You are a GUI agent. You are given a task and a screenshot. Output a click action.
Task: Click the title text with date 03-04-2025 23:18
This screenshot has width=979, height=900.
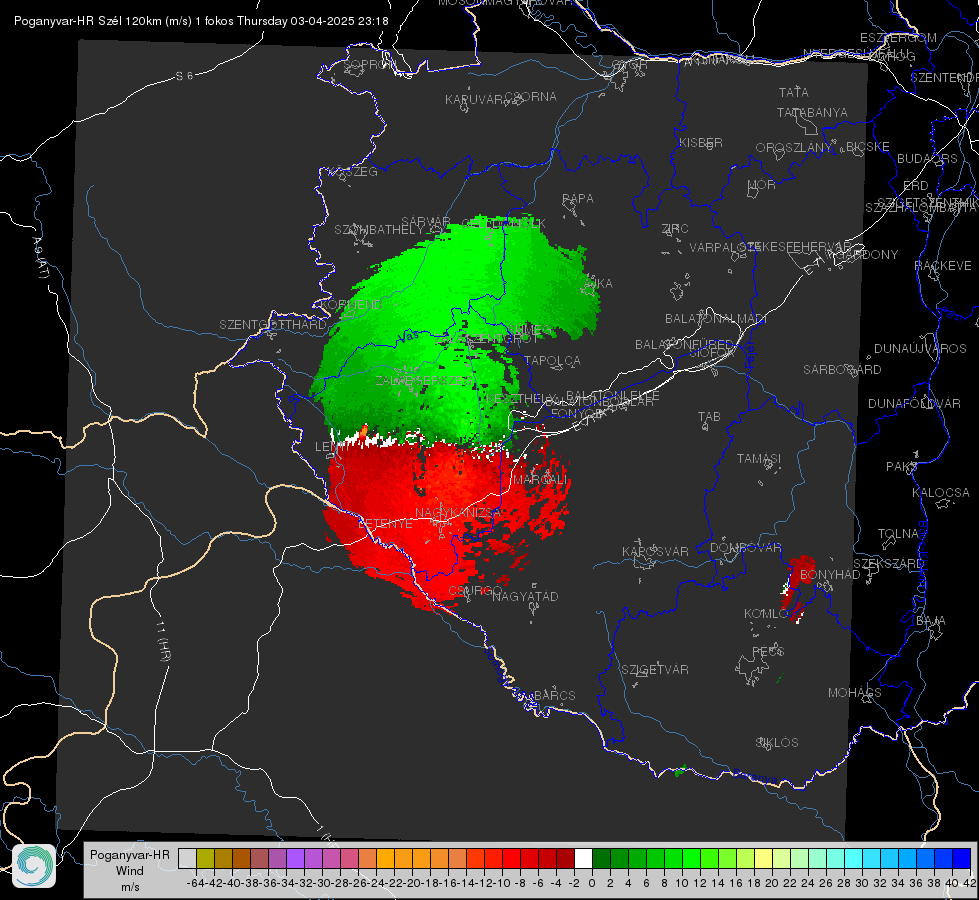[x=201, y=21]
